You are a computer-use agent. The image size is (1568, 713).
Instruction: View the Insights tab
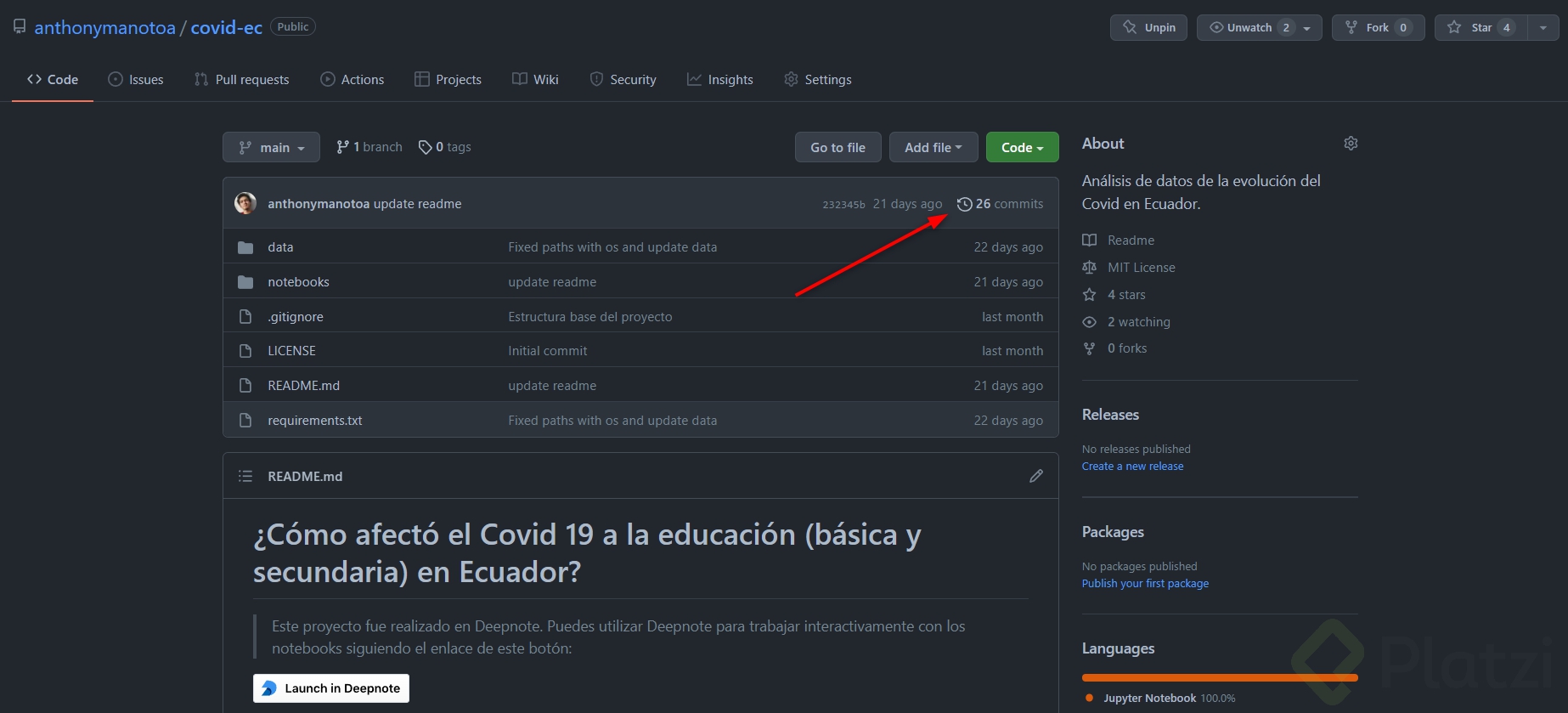(720, 79)
